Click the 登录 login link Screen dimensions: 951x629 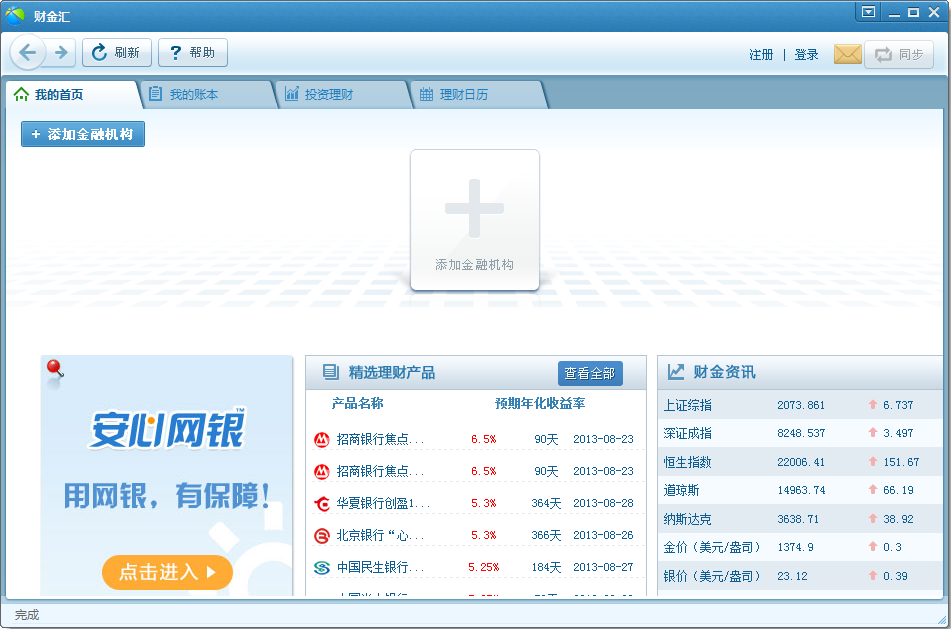[806, 55]
